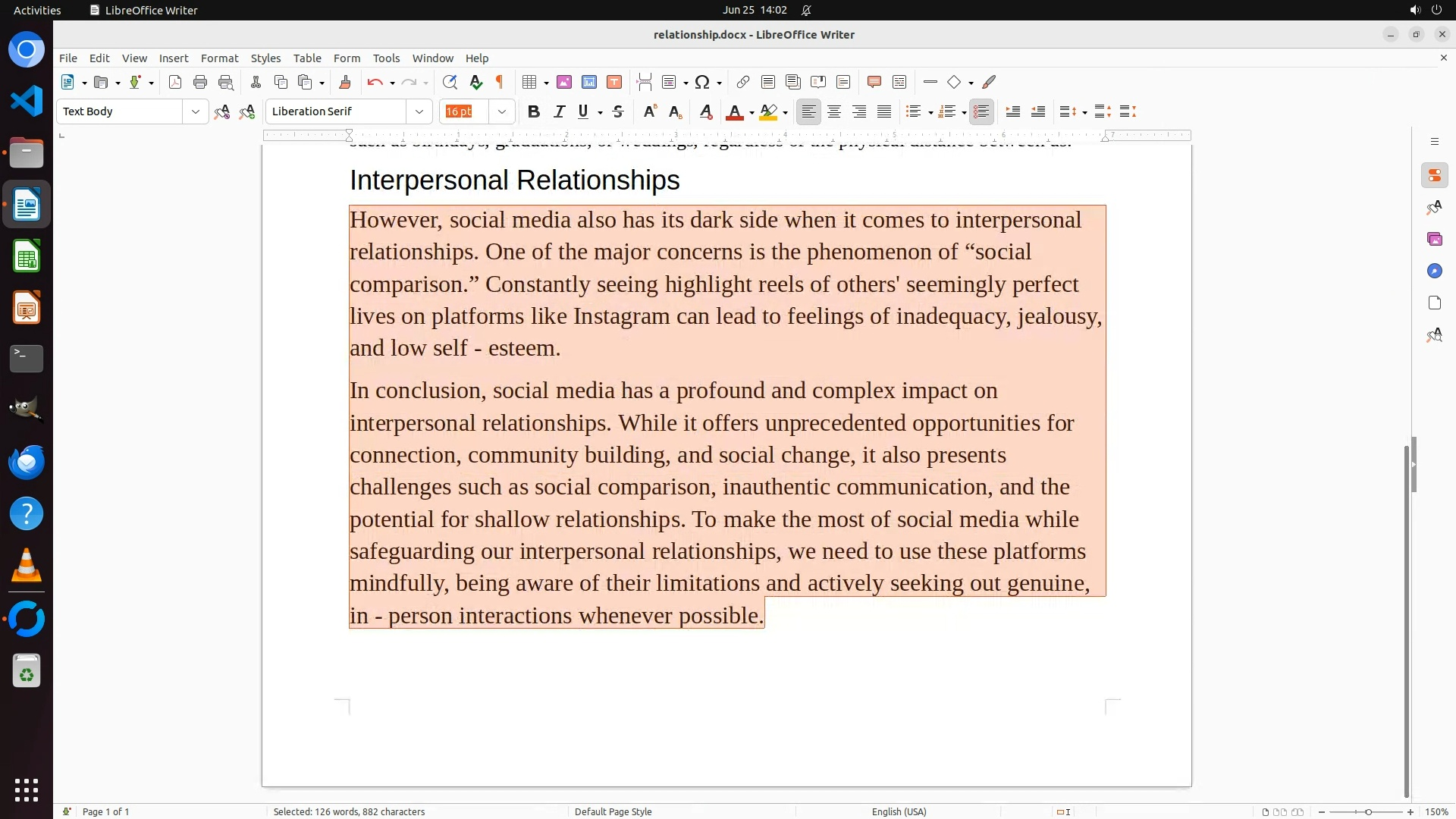
Task: Toggle Italic formatting
Action: click(559, 111)
